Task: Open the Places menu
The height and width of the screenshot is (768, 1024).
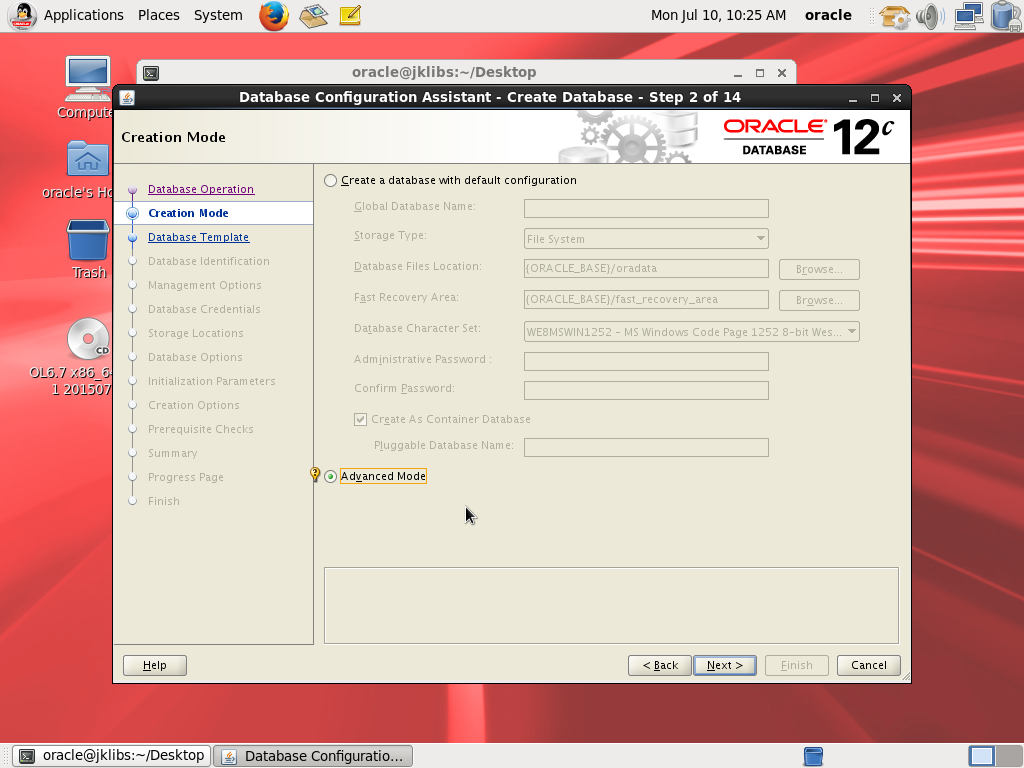Action: point(159,15)
